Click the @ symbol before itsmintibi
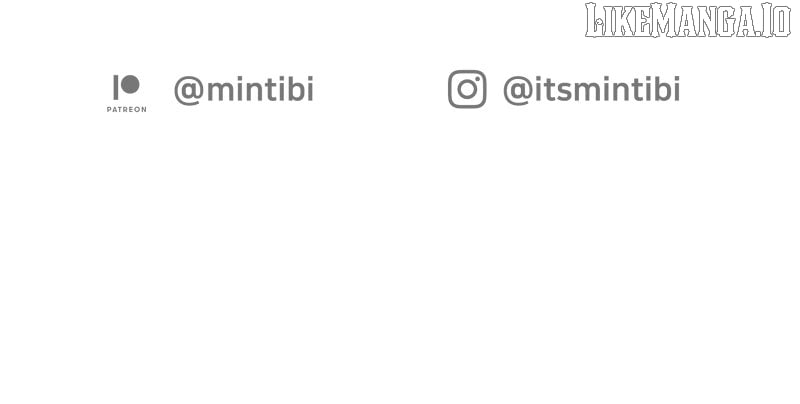The height and width of the screenshot is (404, 800). pos(517,90)
